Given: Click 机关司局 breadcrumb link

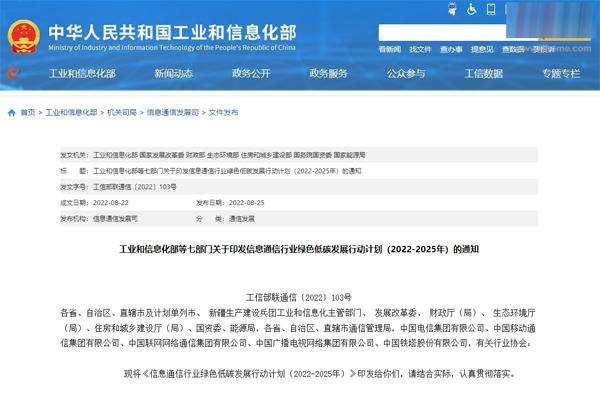Looking at the screenshot, I should (122, 113).
